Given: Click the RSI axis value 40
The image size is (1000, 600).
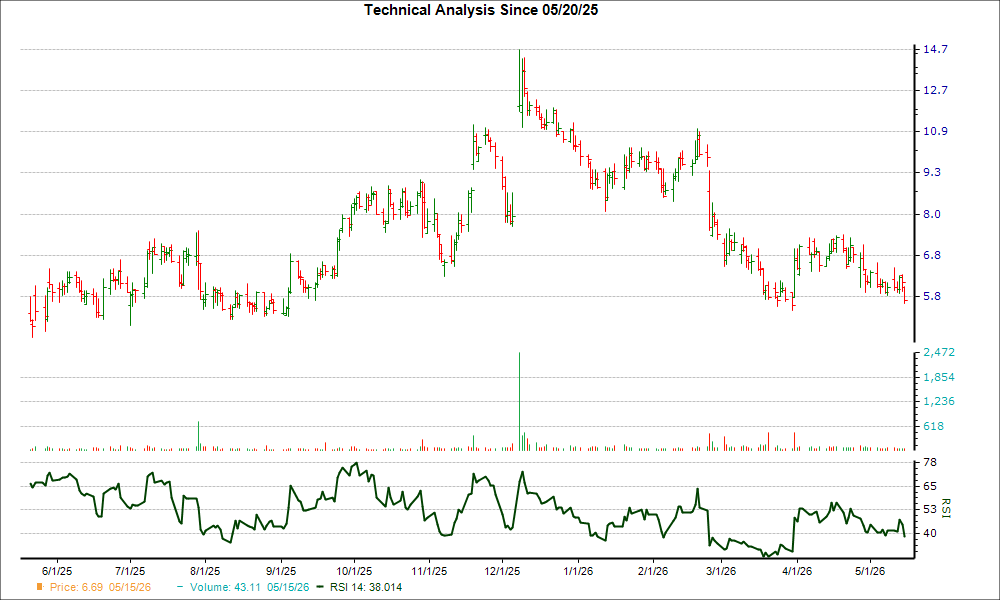Looking at the screenshot, I should tap(929, 533).
